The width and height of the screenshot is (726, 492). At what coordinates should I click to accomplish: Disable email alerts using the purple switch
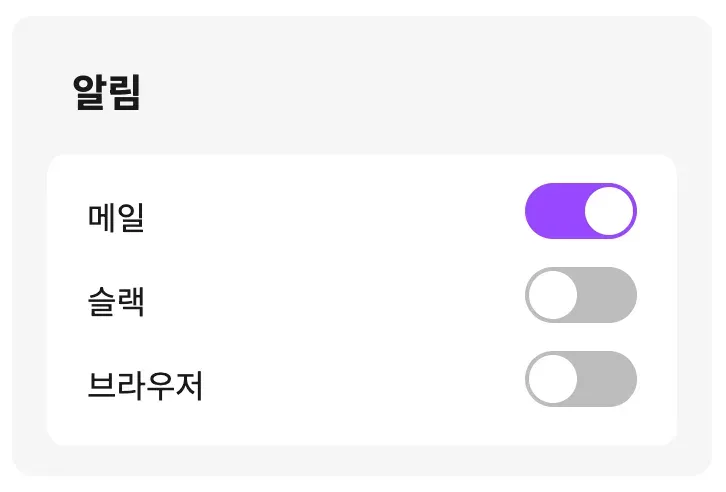580,211
